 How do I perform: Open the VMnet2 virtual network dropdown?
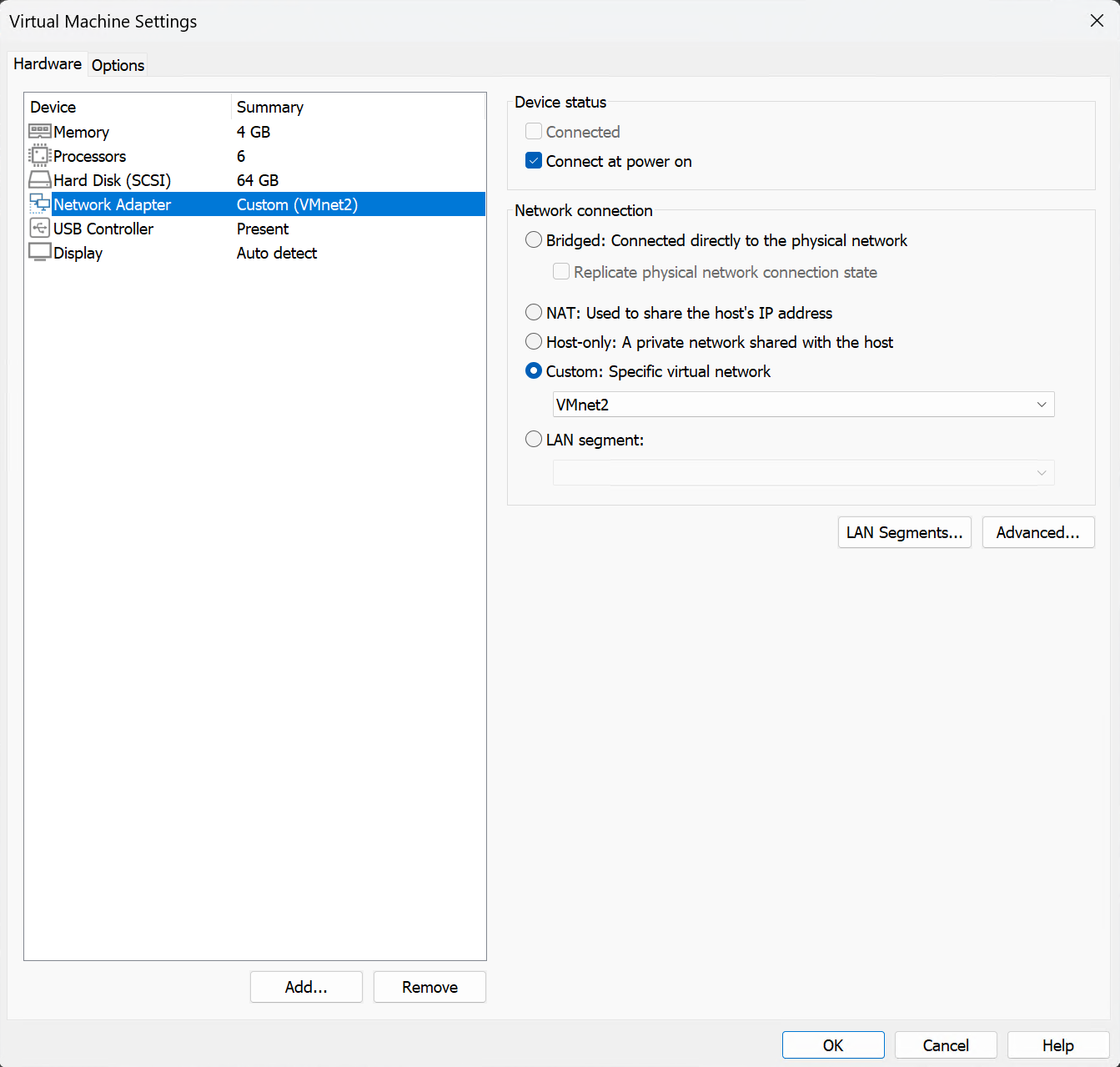pos(803,405)
